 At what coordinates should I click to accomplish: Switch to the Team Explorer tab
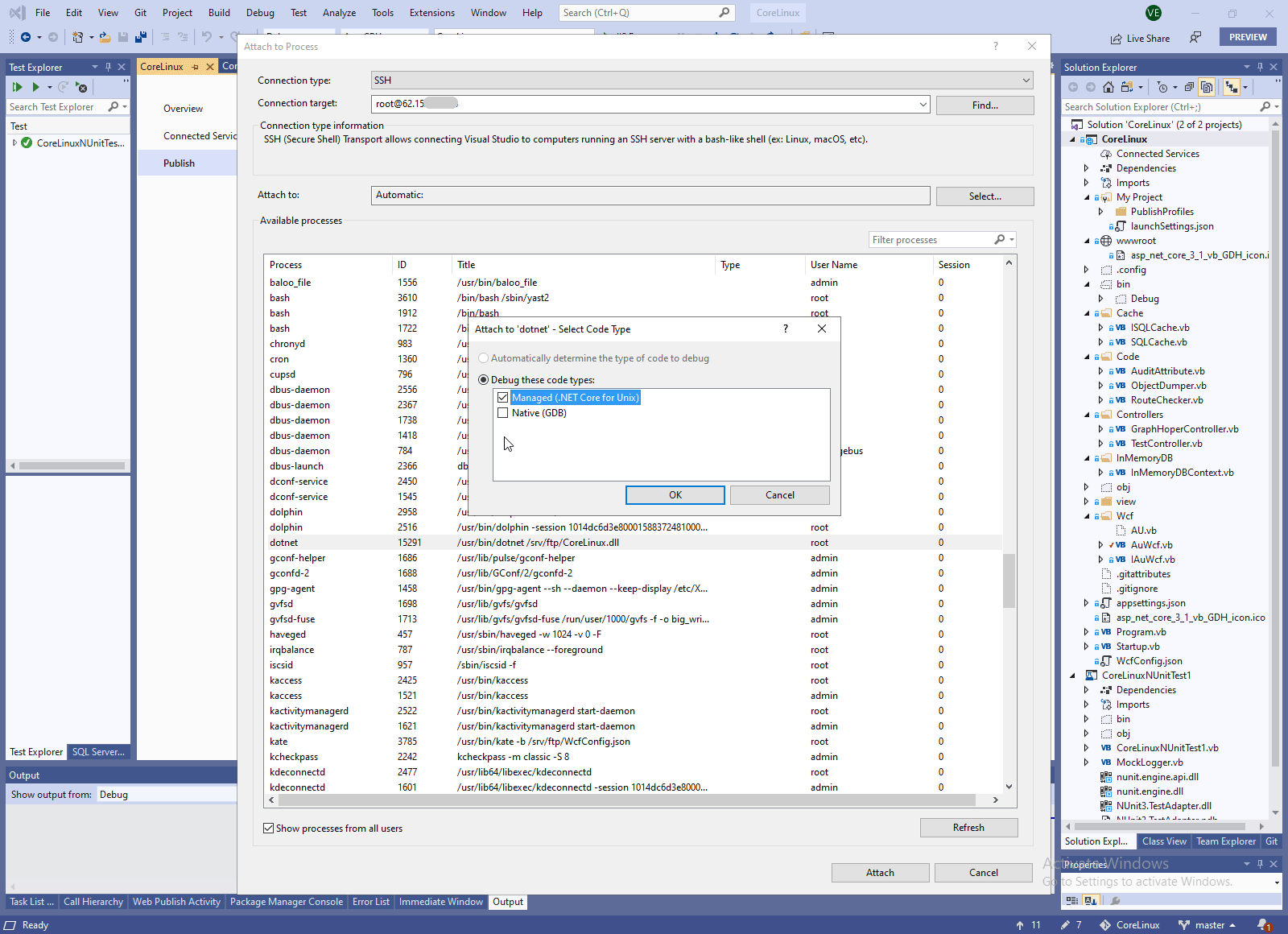pyautogui.click(x=1225, y=841)
